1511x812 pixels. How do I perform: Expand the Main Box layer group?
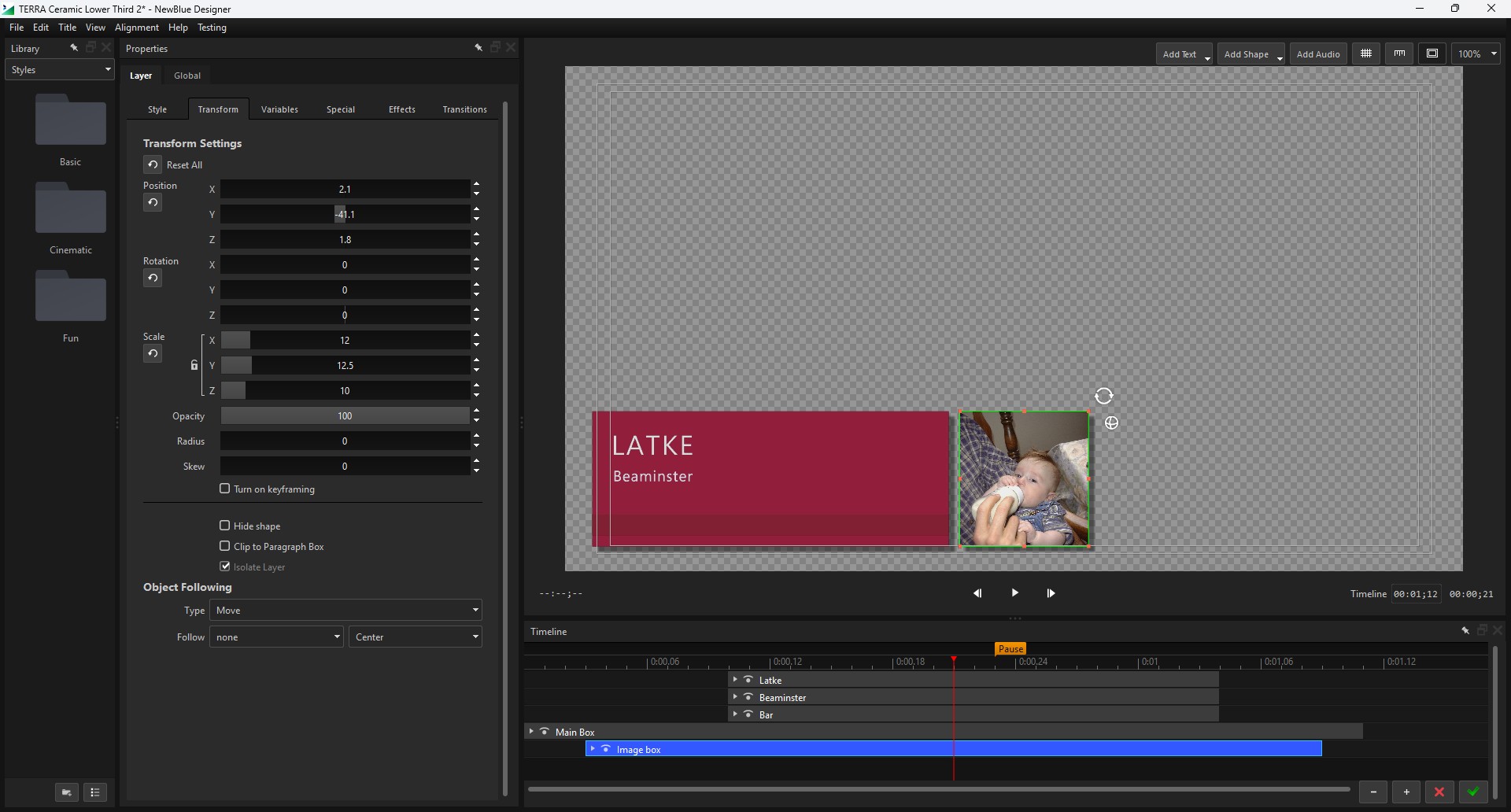531,732
